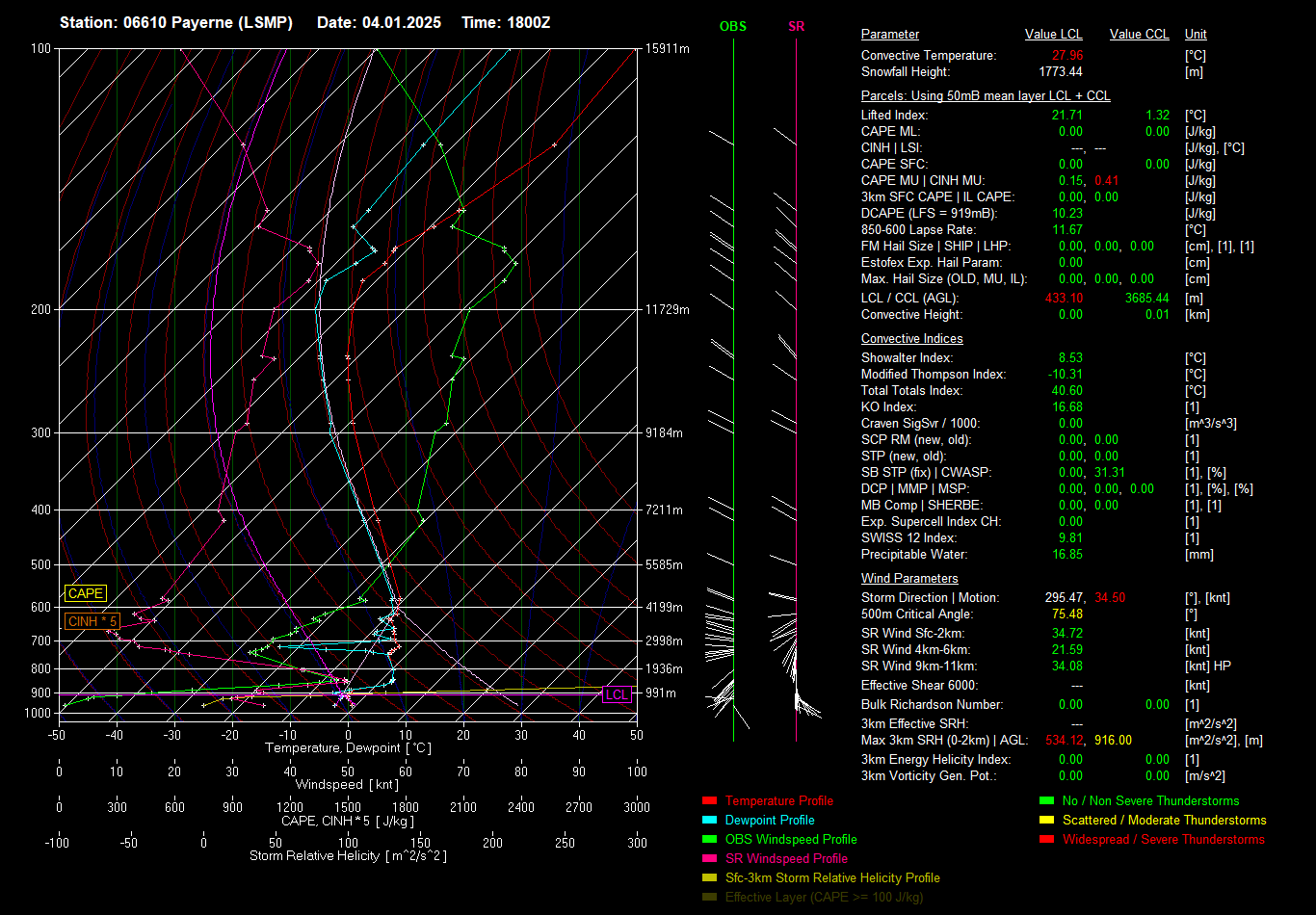This screenshot has height=915, width=1316.
Task: Click the yellow Sfc-3km Storm Relative Helicity swatch
Action: 710,877
